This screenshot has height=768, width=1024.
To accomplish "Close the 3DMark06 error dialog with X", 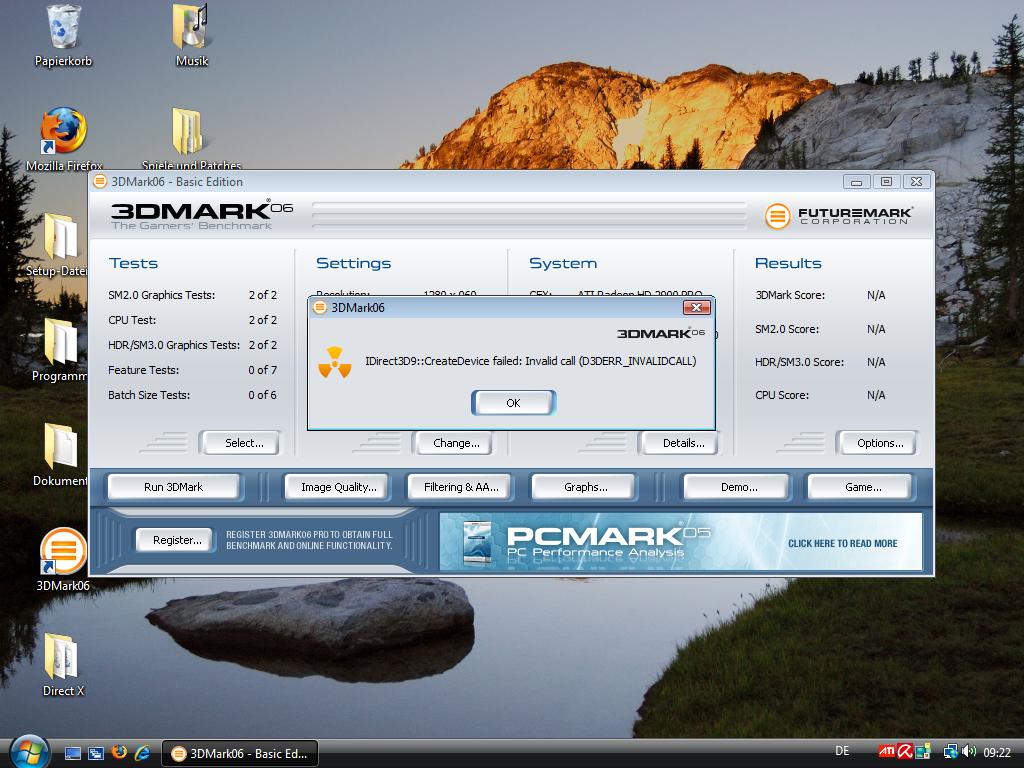I will [x=696, y=308].
